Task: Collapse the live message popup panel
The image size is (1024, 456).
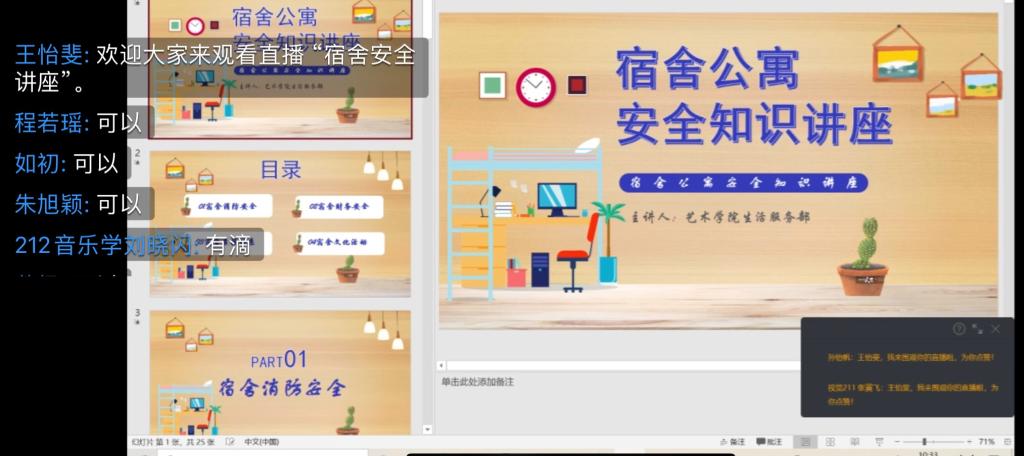Action: pyautogui.click(x=977, y=329)
